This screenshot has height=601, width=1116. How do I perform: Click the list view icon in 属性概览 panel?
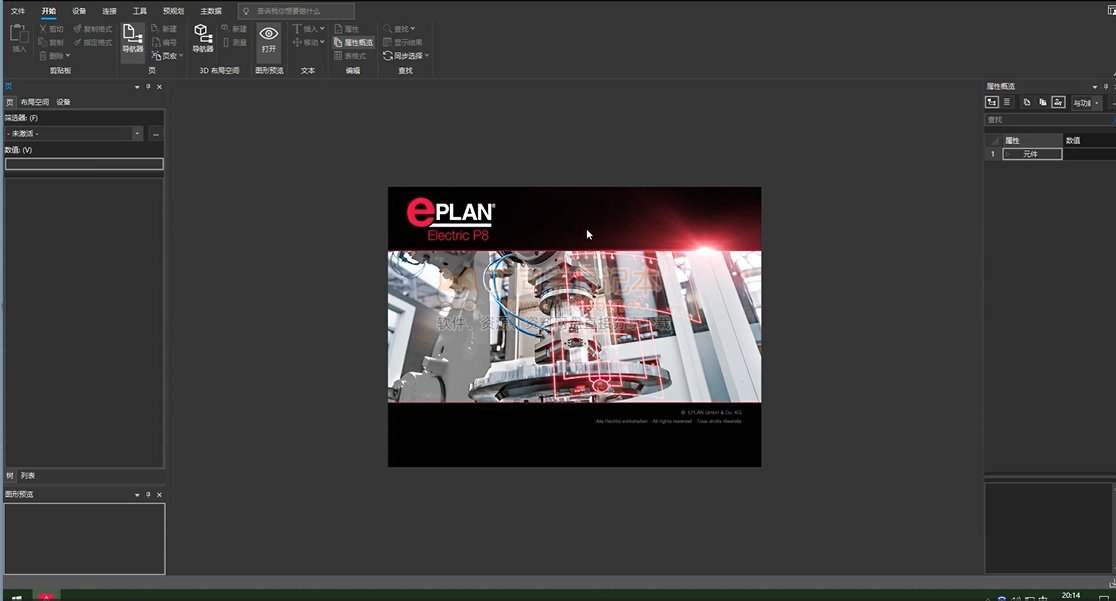coord(1007,102)
